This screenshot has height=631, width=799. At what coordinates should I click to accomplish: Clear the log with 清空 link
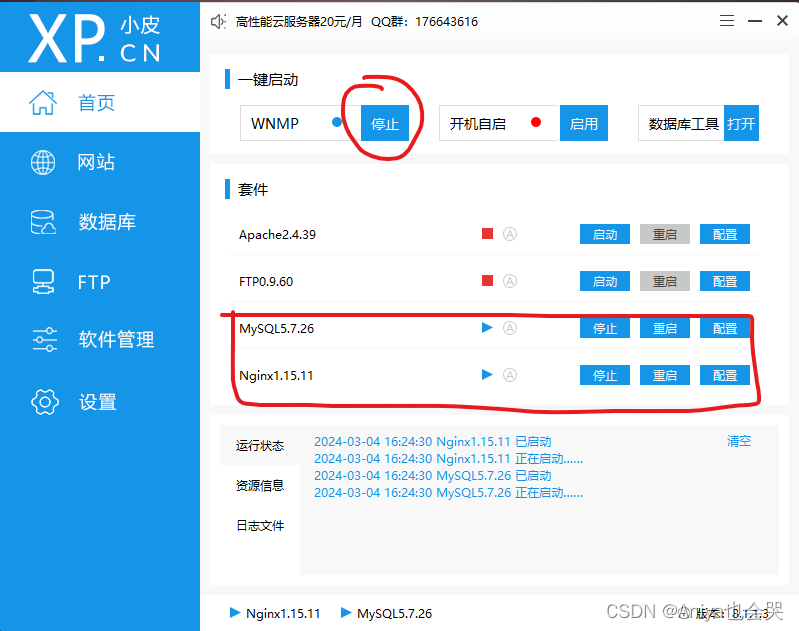pyautogui.click(x=739, y=441)
